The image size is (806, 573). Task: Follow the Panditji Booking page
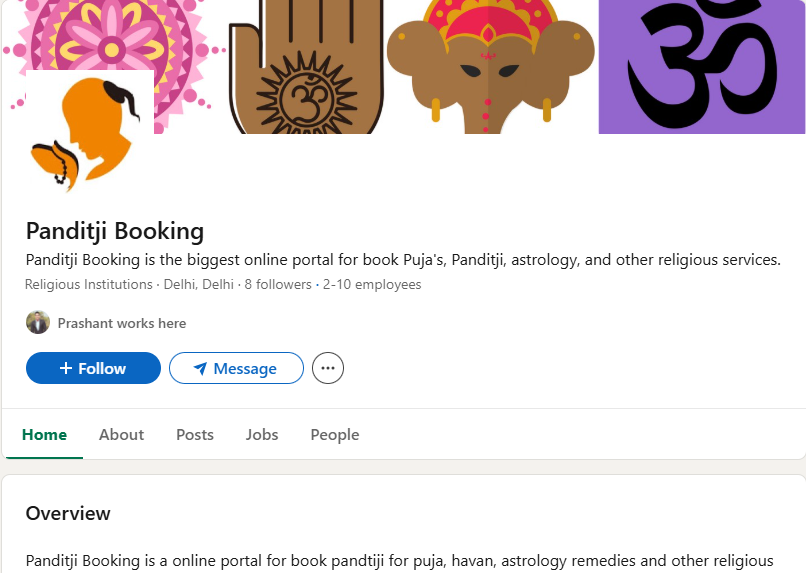click(x=93, y=368)
